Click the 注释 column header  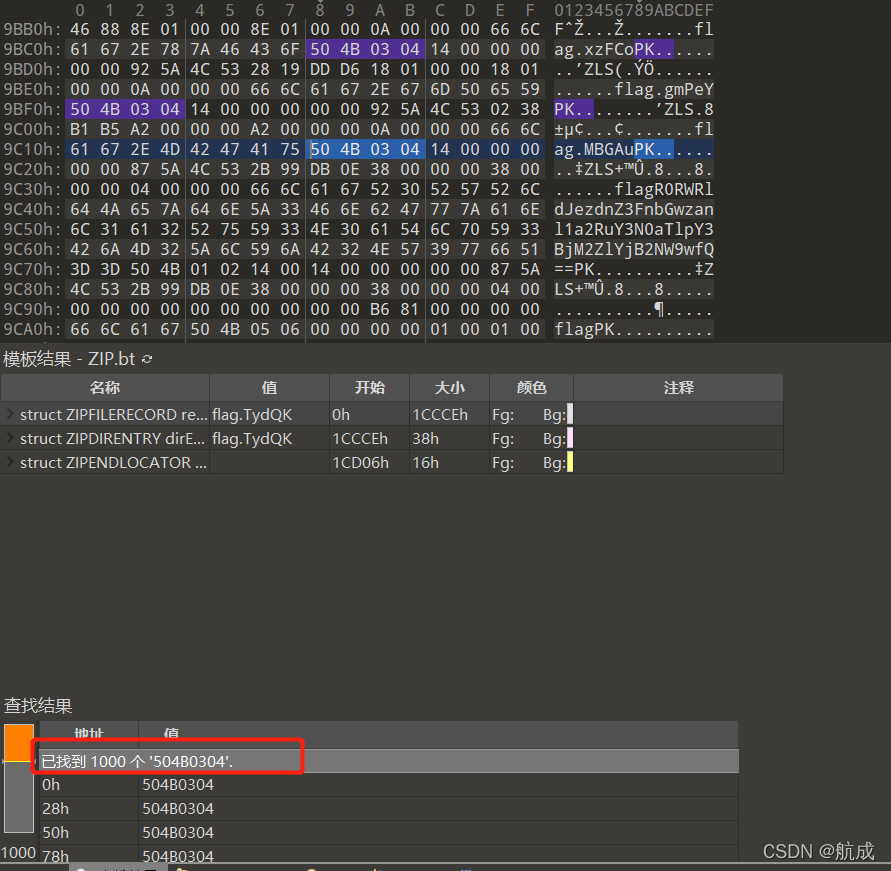tap(678, 387)
